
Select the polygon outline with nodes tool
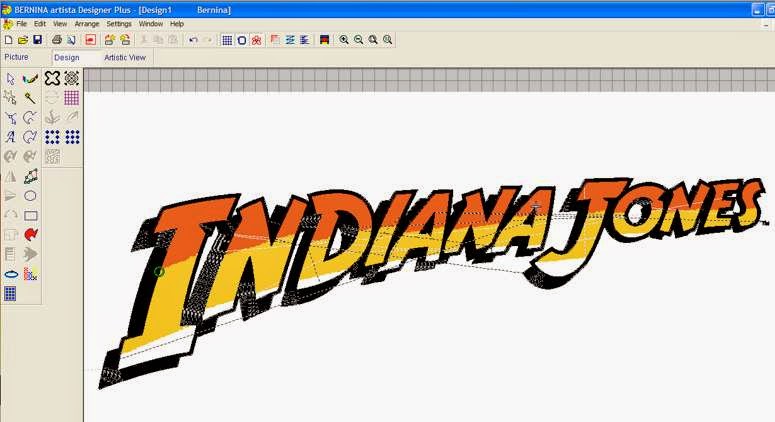click(30, 176)
